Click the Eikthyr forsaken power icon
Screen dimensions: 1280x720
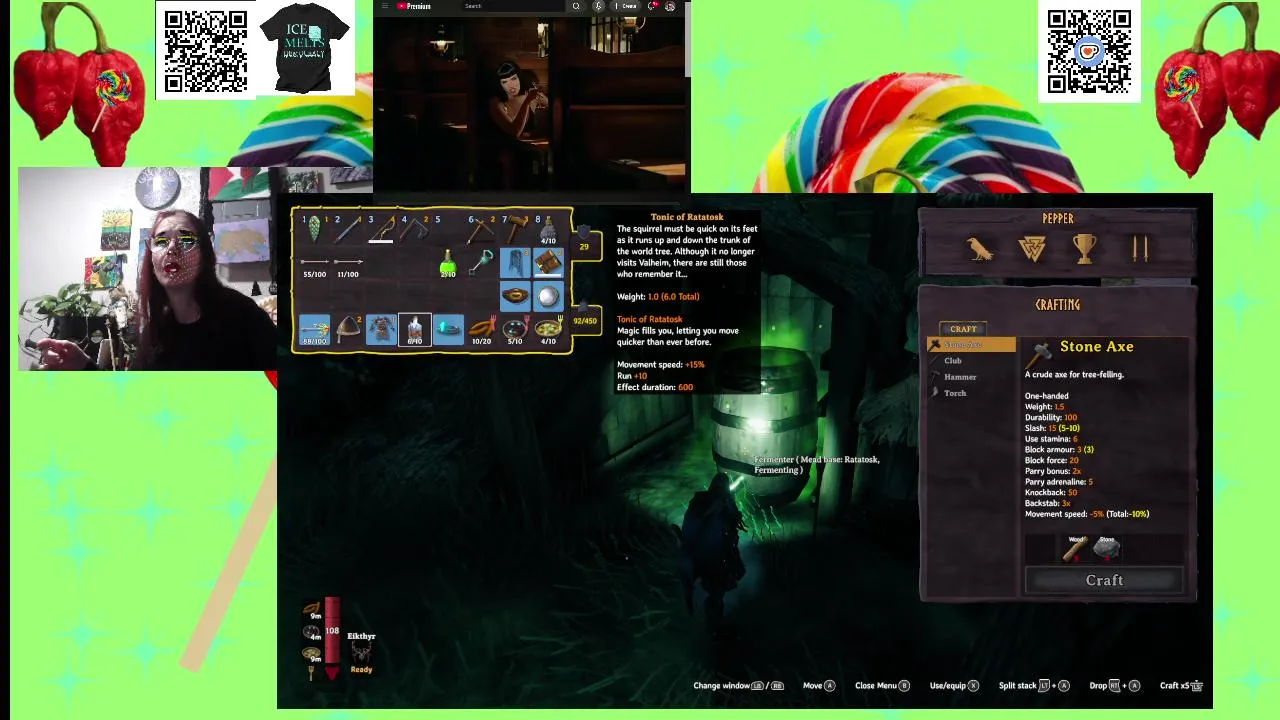point(361,652)
